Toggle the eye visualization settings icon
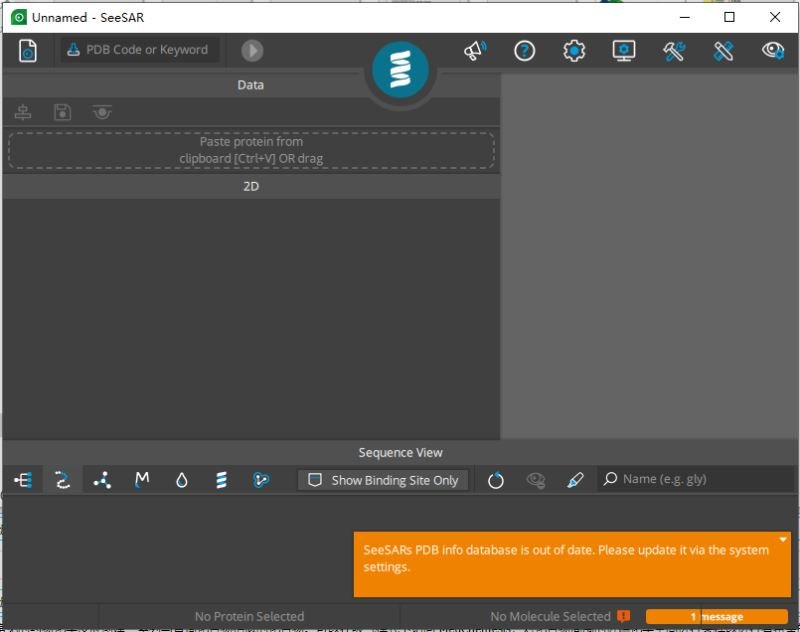800x632 pixels. point(773,50)
